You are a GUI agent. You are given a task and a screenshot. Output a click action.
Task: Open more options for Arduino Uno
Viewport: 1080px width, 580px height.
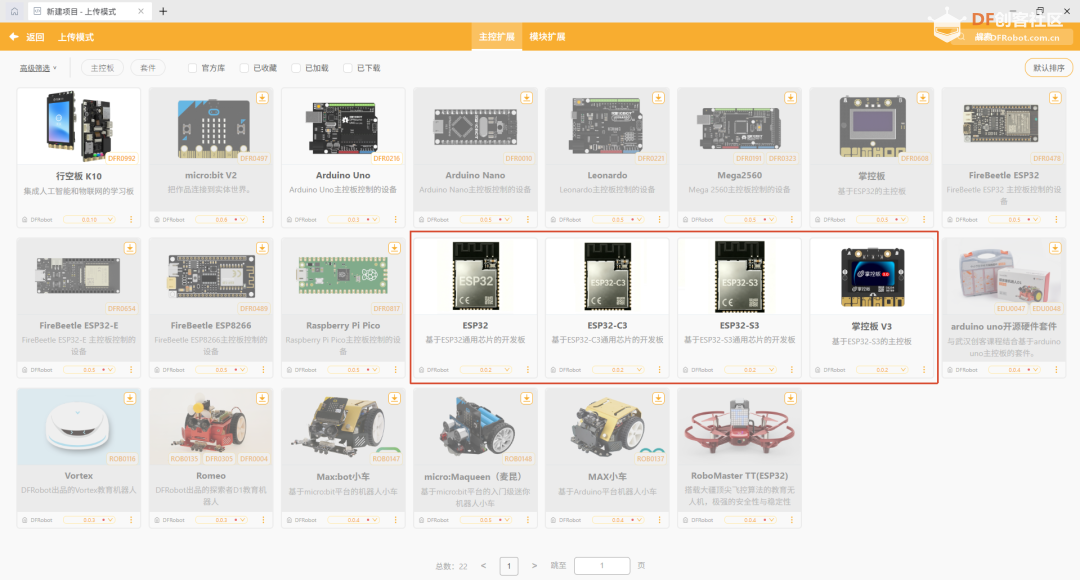pos(395,220)
